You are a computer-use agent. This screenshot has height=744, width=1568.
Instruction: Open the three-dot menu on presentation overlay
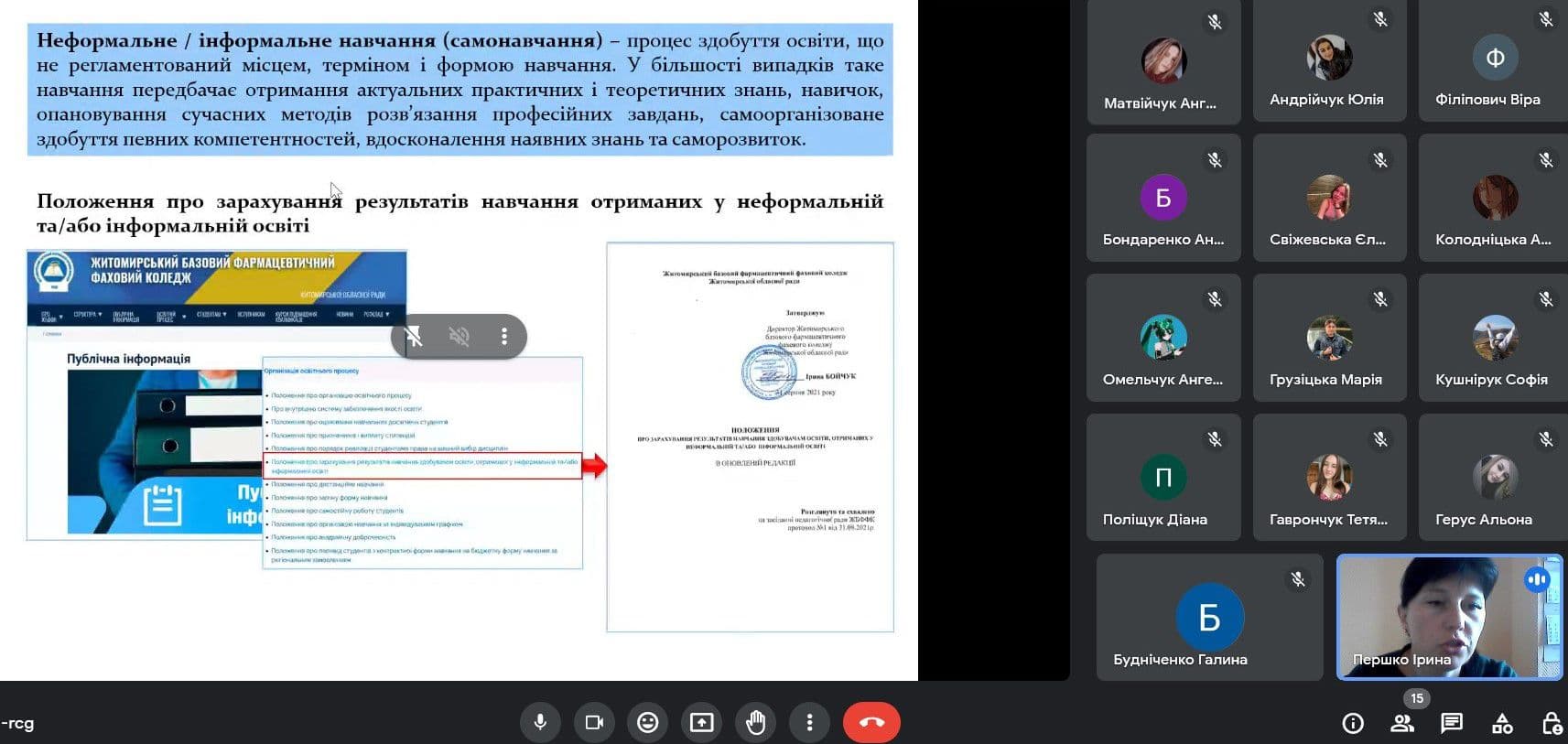(x=503, y=336)
